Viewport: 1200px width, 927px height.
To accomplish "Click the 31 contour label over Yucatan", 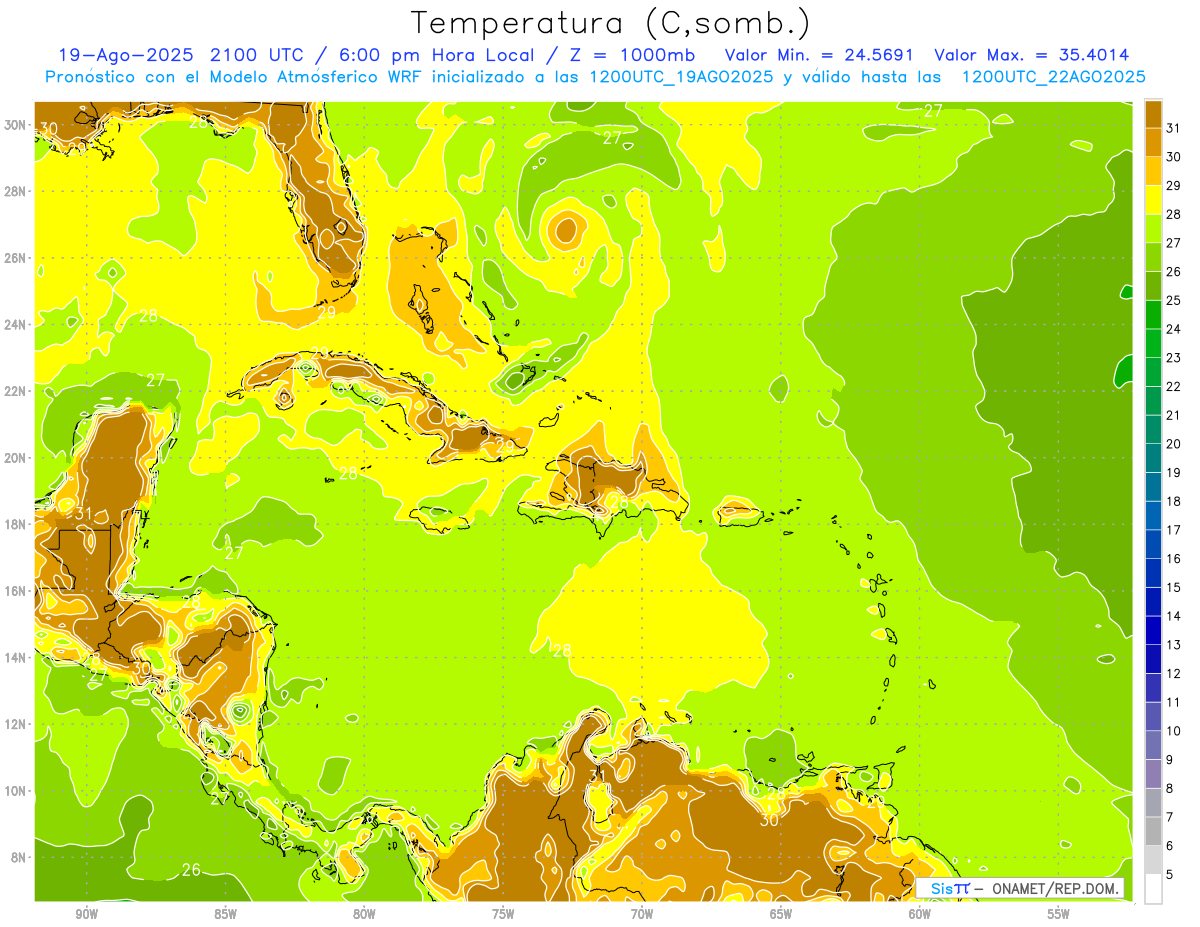I will 83,514.
